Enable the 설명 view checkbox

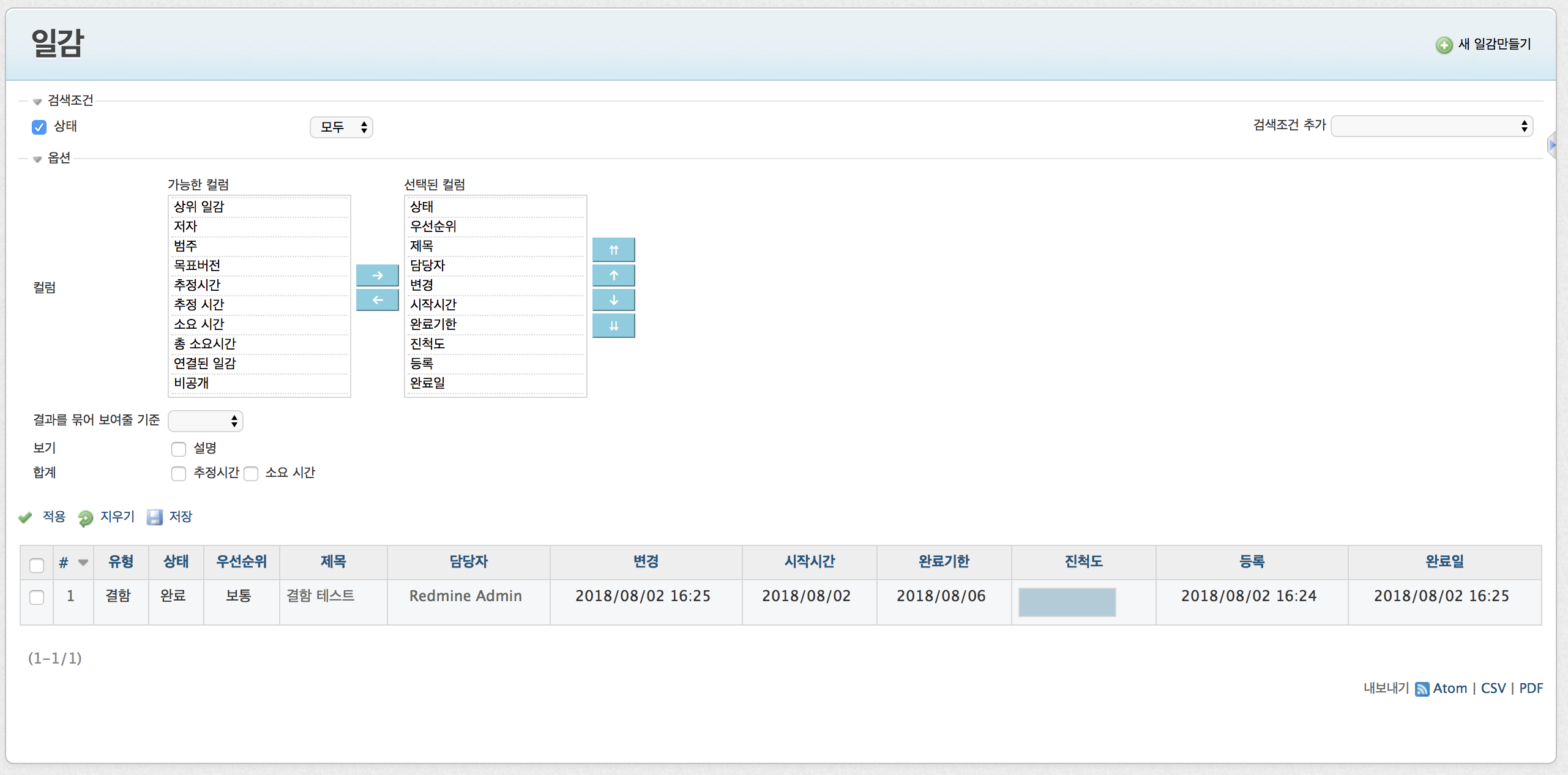(179, 449)
